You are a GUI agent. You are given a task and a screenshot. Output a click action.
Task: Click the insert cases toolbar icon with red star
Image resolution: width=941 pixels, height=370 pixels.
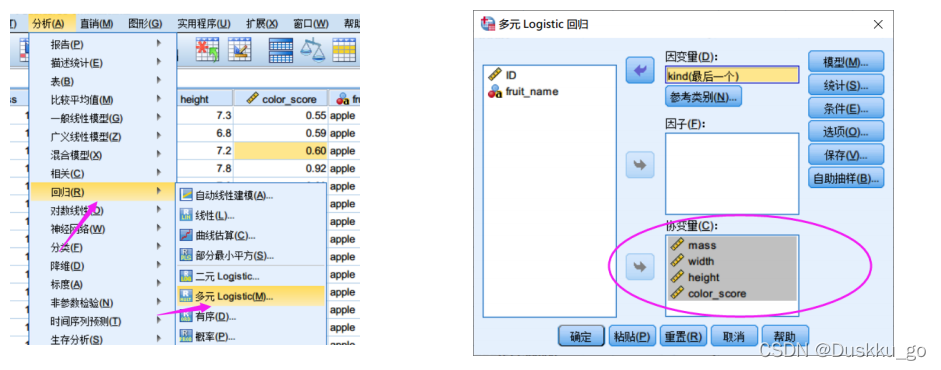[207, 50]
